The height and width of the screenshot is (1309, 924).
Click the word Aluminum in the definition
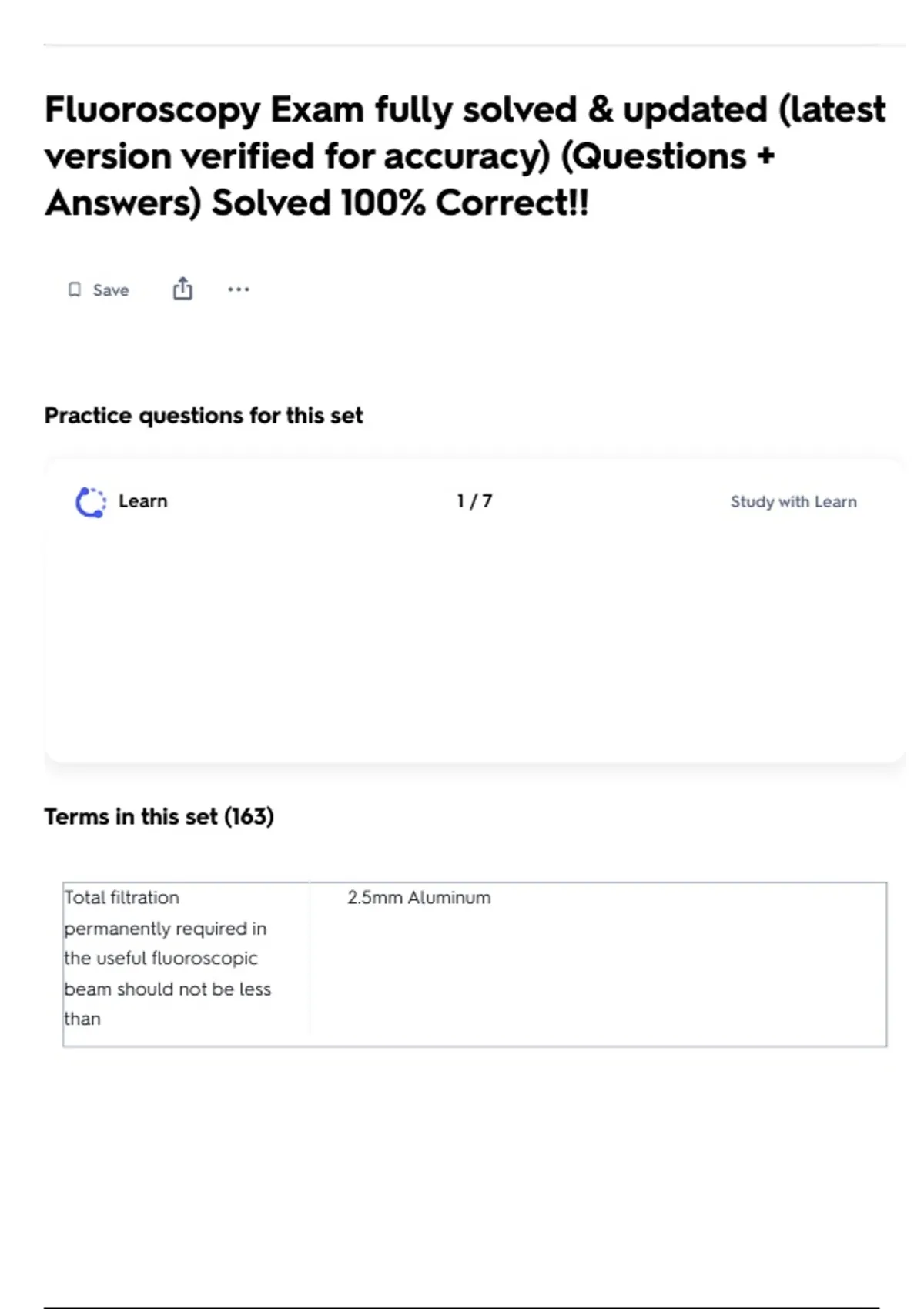[449, 898]
